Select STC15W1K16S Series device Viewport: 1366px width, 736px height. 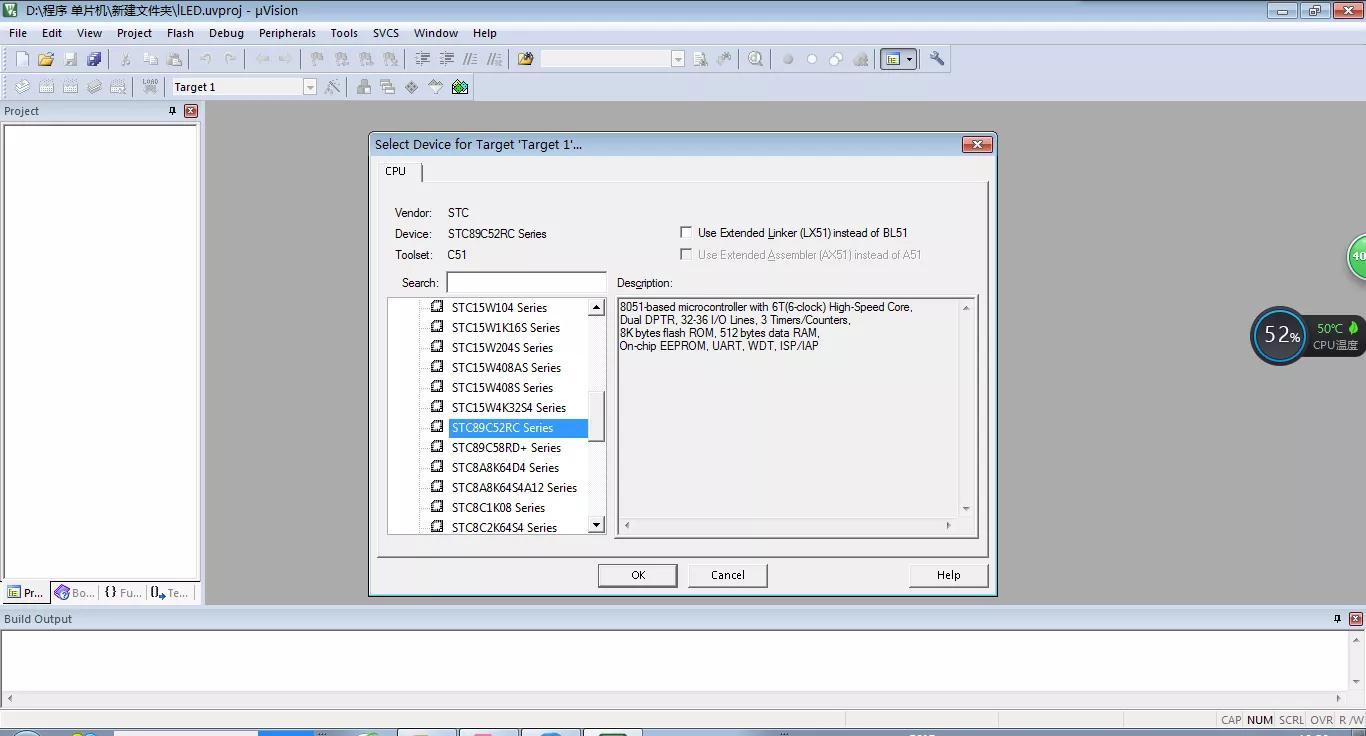click(505, 328)
